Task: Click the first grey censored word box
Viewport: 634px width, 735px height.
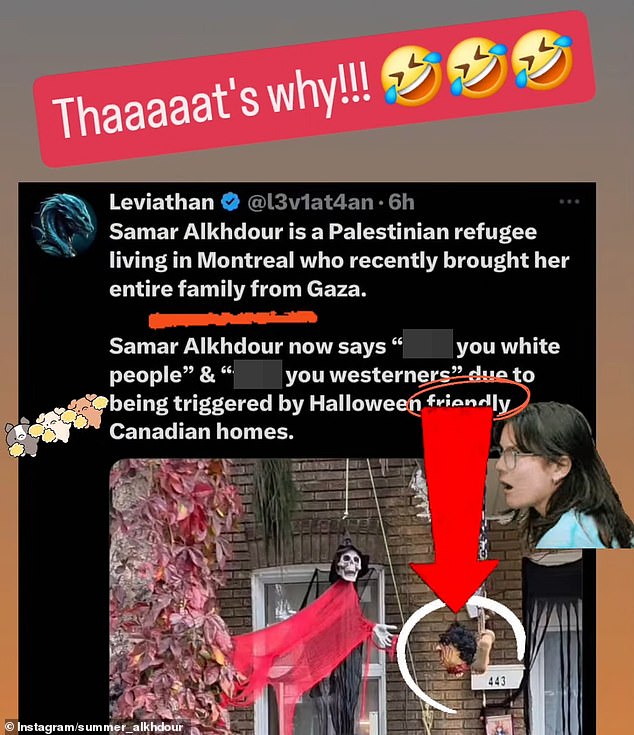Action: tap(428, 344)
